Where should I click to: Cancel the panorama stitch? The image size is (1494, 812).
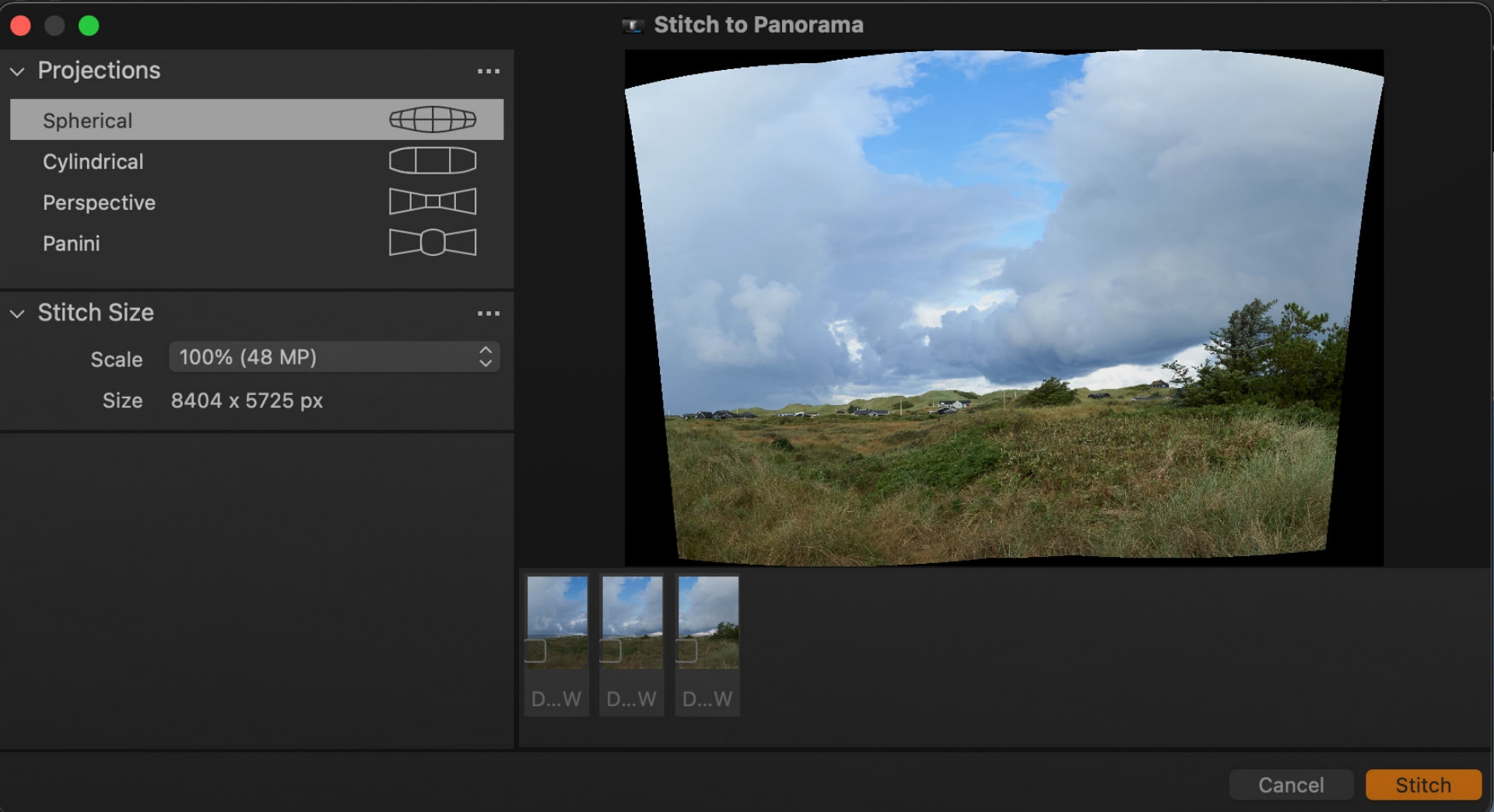pos(1291,785)
